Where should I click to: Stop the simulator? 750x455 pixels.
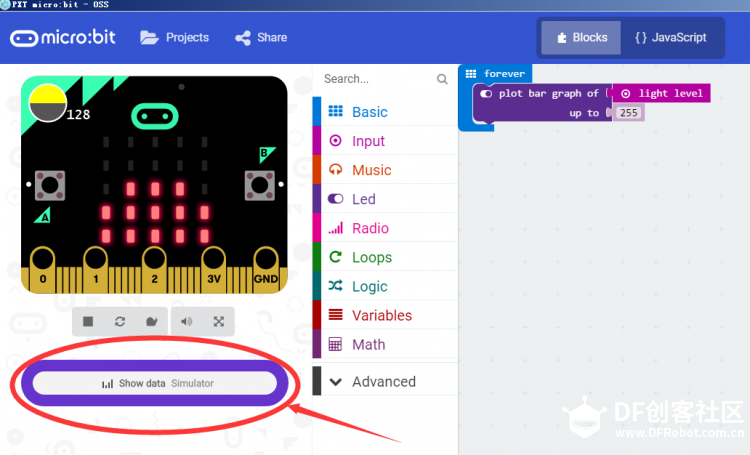pos(88,322)
